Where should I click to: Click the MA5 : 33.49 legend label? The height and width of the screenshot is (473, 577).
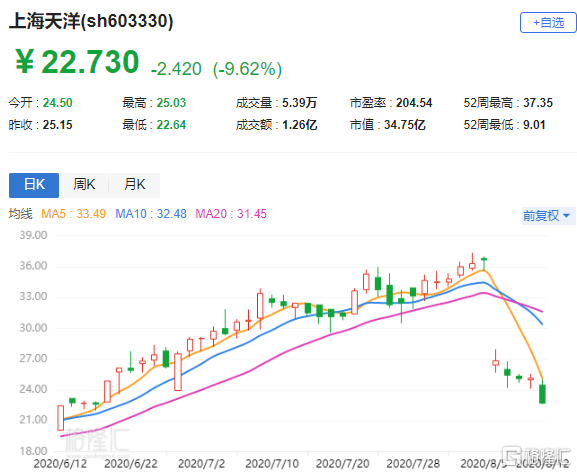[x=74, y=214]
